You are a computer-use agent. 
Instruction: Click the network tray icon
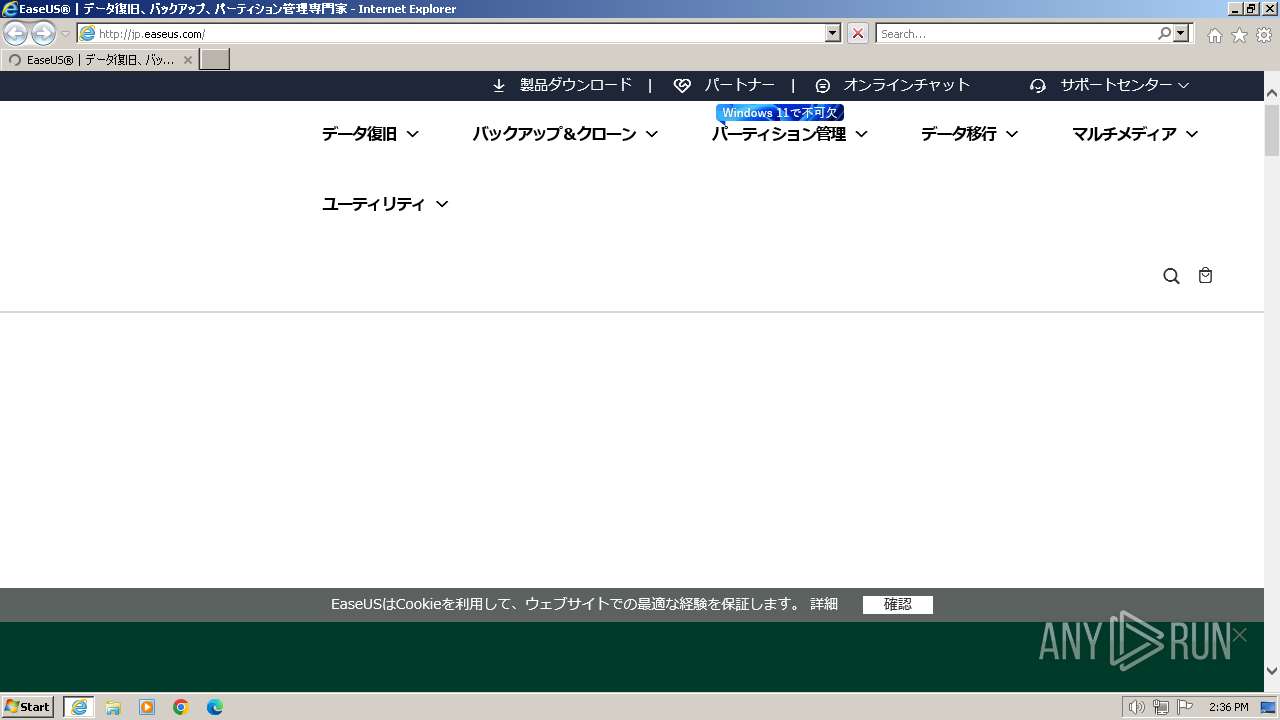[1161, 707]
